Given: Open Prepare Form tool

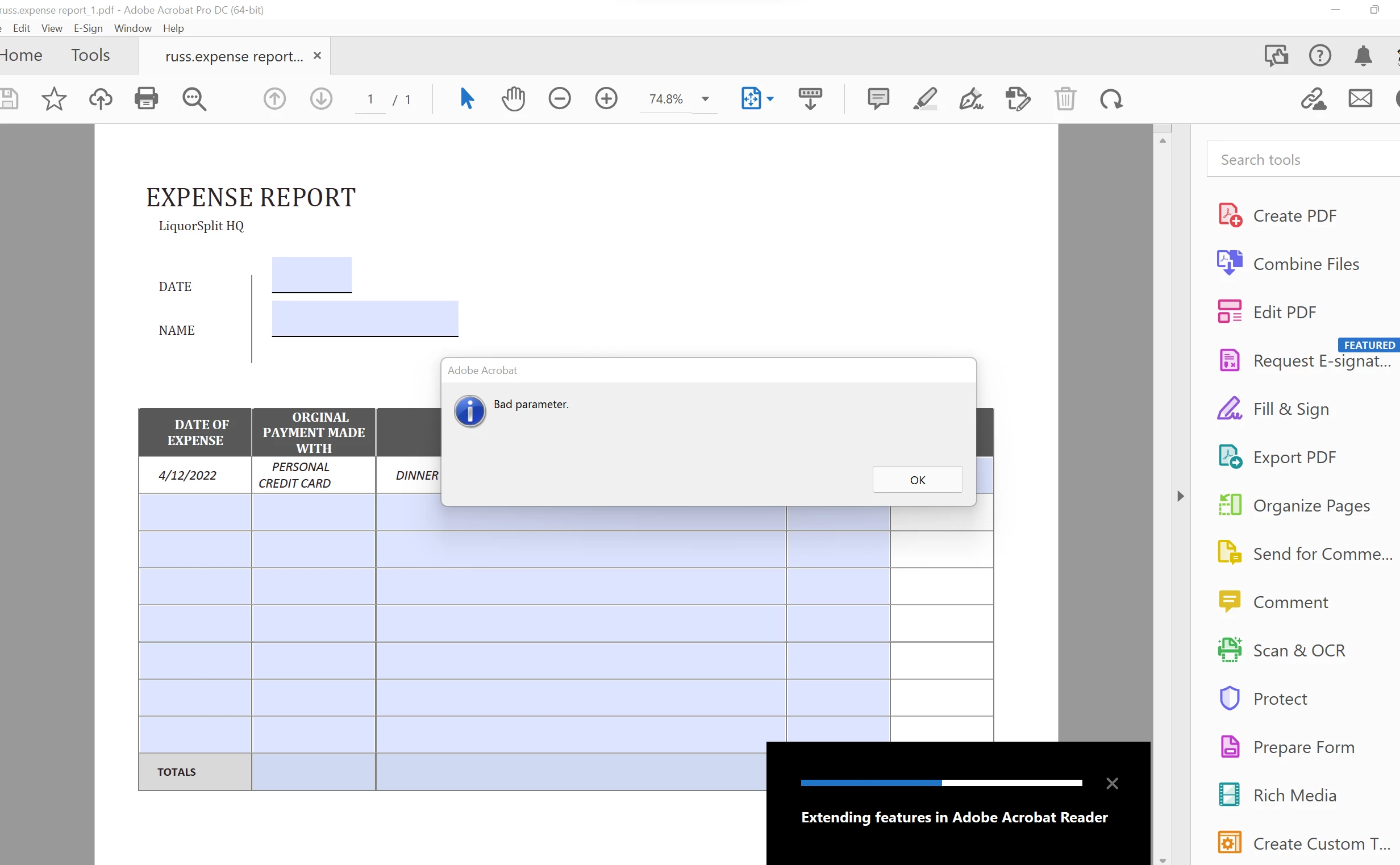Looking at the screenshot, I should (1303, 747).
